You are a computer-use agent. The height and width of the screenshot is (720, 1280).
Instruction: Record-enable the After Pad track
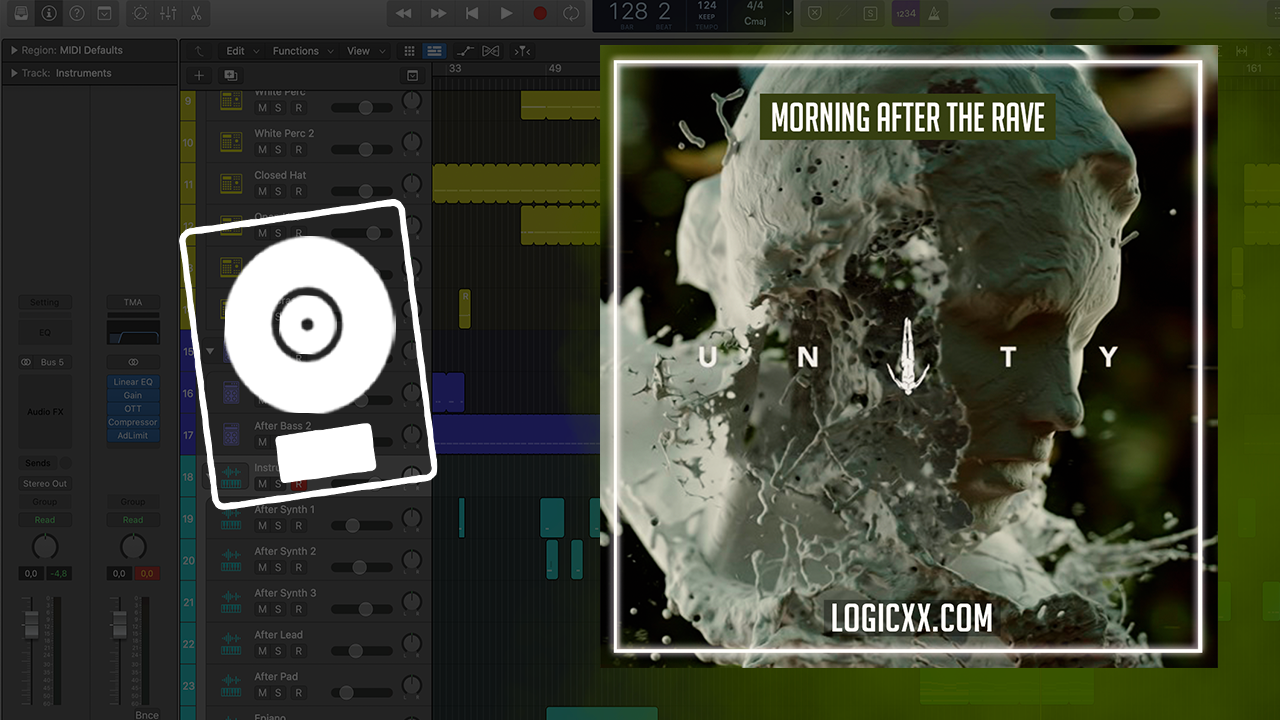pyautogui.click(x=297, y=693)
